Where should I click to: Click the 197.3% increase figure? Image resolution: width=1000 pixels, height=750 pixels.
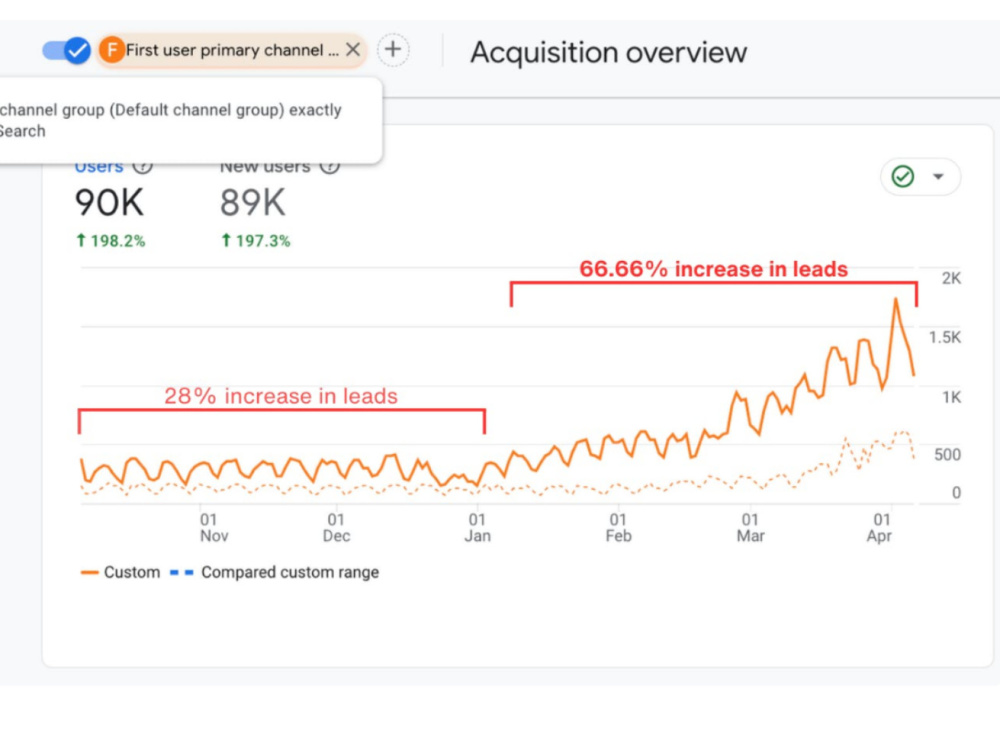coord(256,241)
